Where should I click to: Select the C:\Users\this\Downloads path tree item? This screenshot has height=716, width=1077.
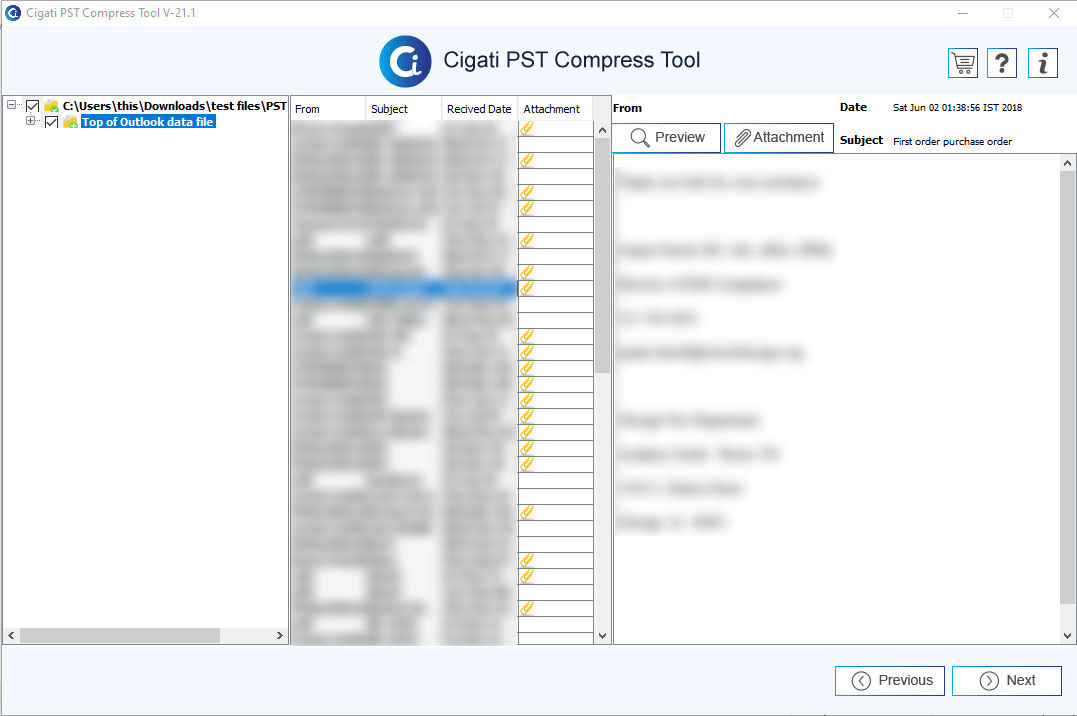tap(174, 106)
